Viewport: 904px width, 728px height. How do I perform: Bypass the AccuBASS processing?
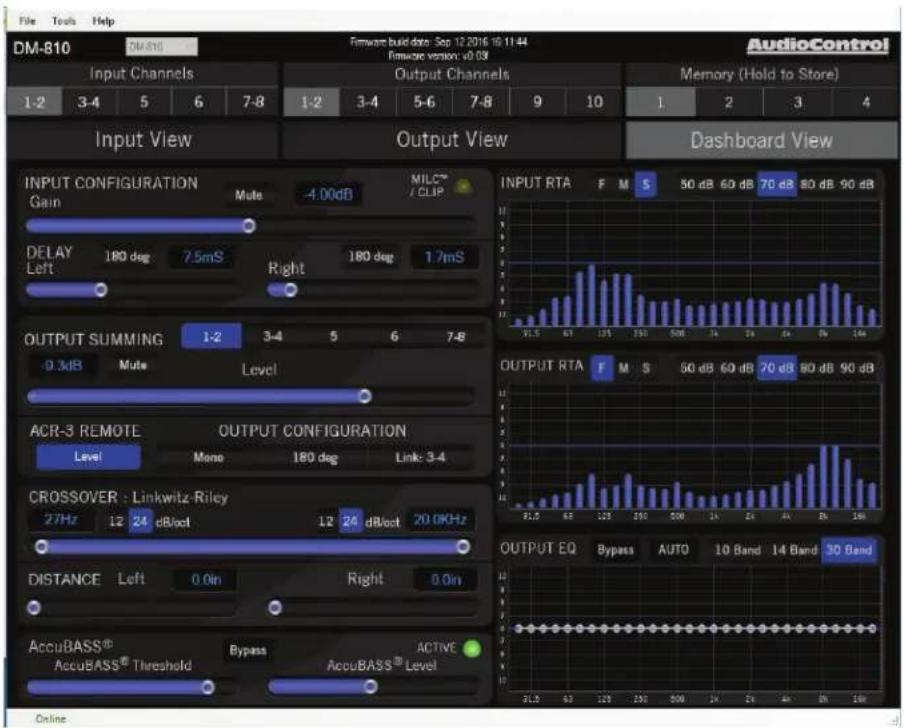click(x=248, y=650)
